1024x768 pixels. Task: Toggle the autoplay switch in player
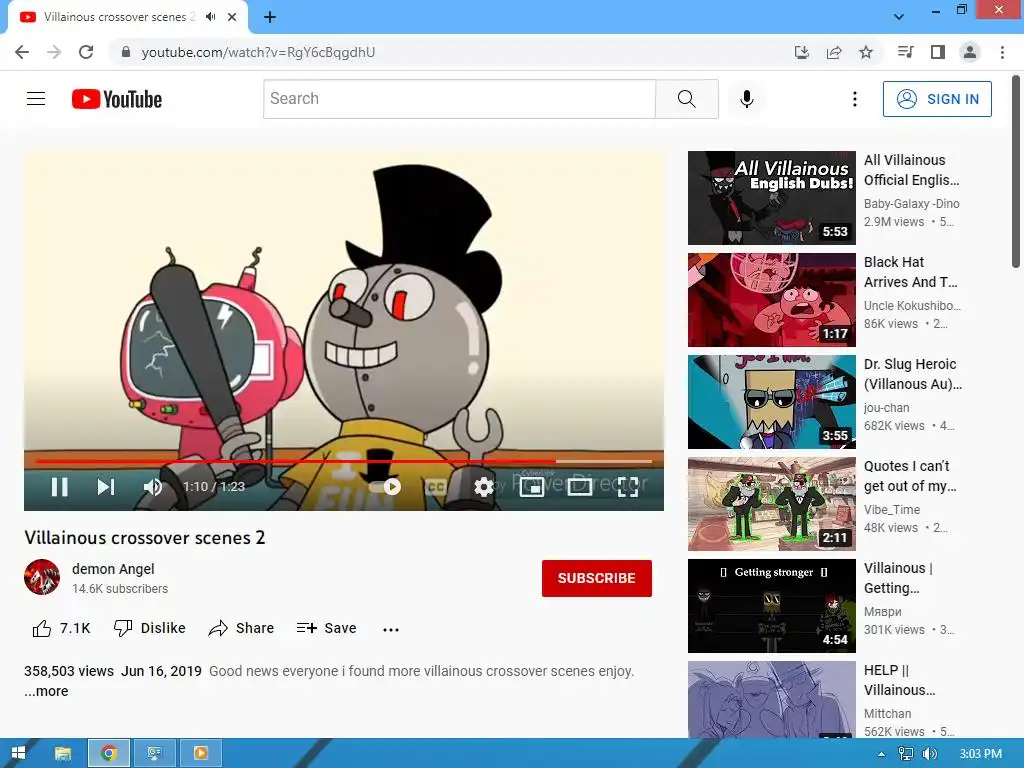pos(385,487)
